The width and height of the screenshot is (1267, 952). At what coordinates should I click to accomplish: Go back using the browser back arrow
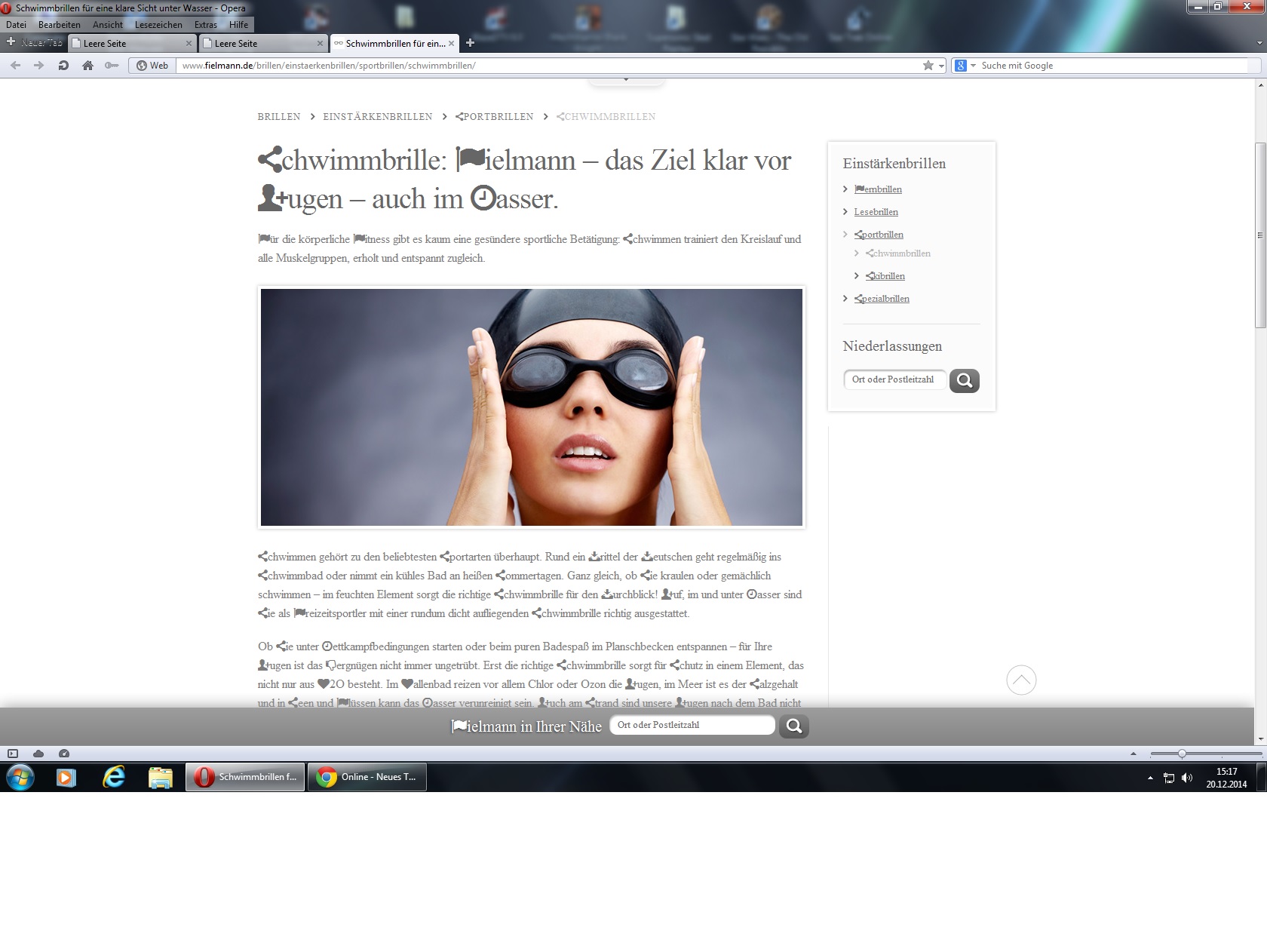point(16,66)
